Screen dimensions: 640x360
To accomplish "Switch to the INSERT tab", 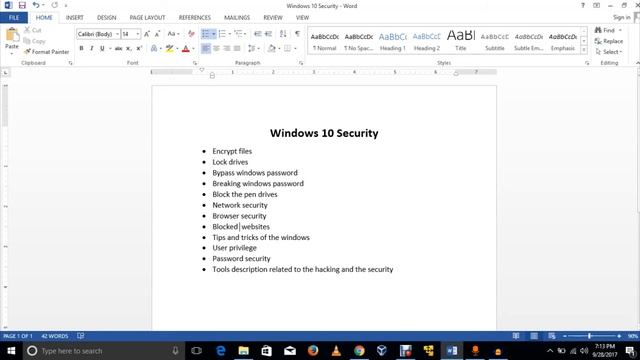I will (x=74, y=18).
